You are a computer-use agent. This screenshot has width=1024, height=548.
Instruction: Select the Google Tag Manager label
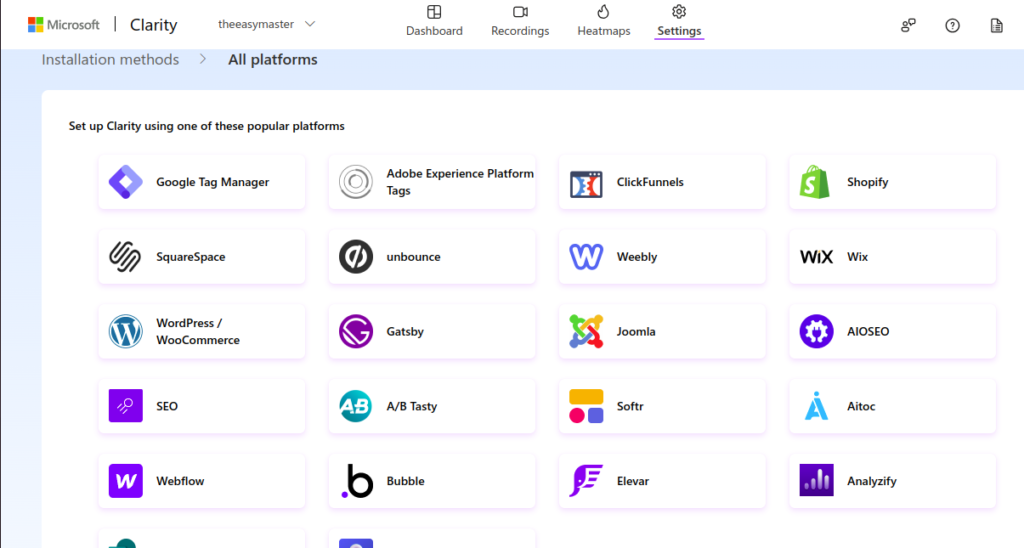click(x=212, y=182)
